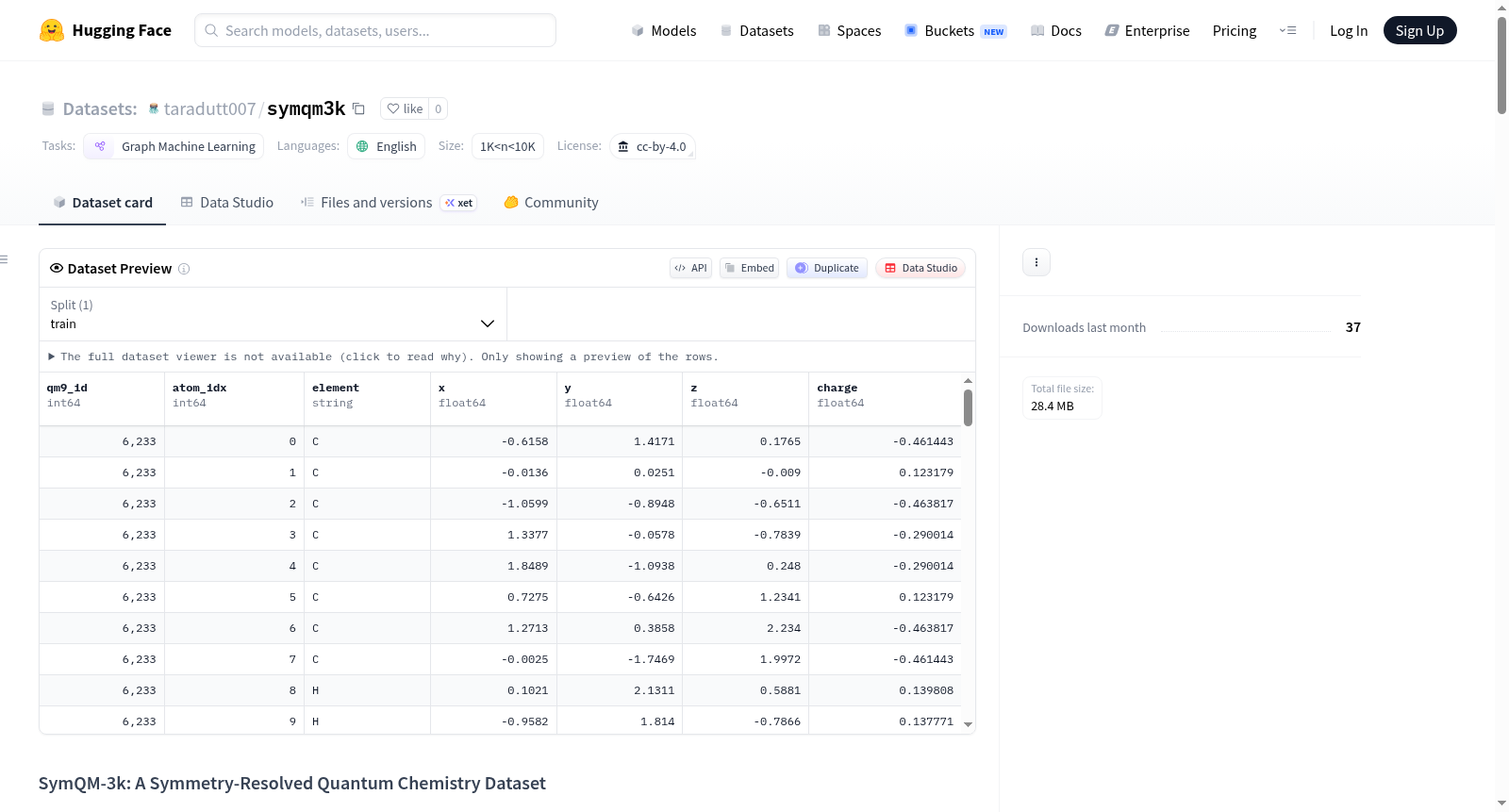The width and height of the screenshot is (1509, 812).
Task: Click the Graph Machine Learning task tag
Action: [x=174, y=146]
